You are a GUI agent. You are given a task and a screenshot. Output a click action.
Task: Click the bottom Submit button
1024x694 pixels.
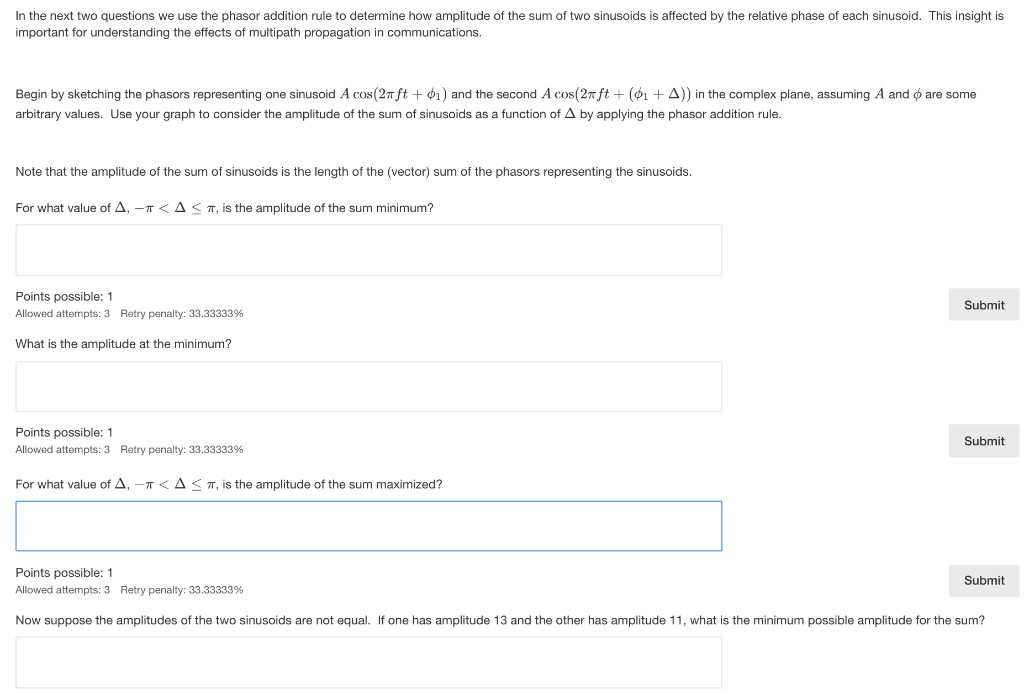[x=983, y=580]
